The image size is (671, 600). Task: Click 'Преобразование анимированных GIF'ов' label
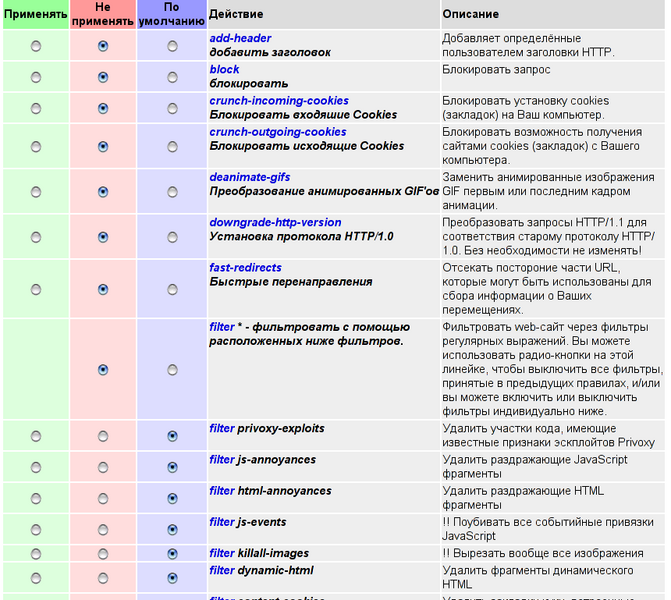[324, 191]
